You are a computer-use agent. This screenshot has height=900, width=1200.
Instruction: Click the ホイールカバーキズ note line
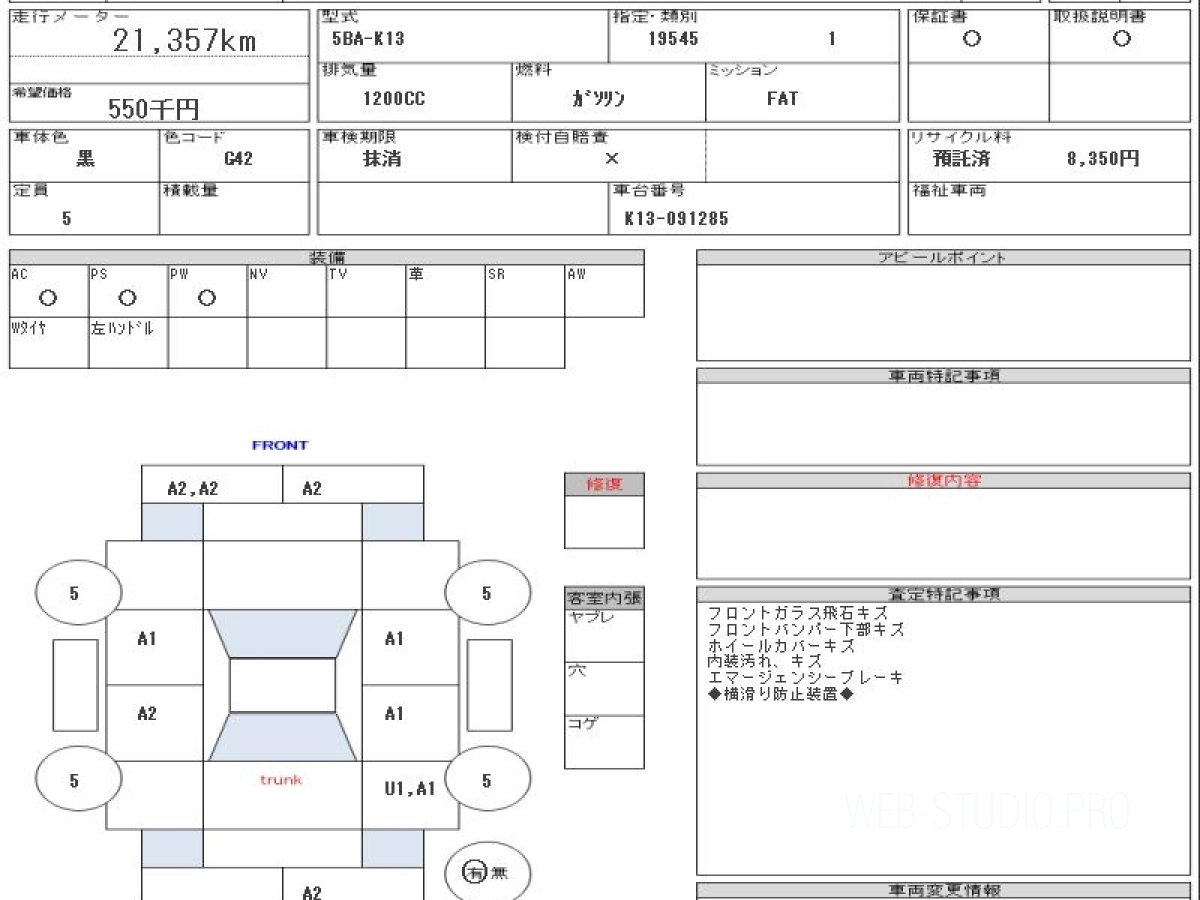click(x=781, y=646)
